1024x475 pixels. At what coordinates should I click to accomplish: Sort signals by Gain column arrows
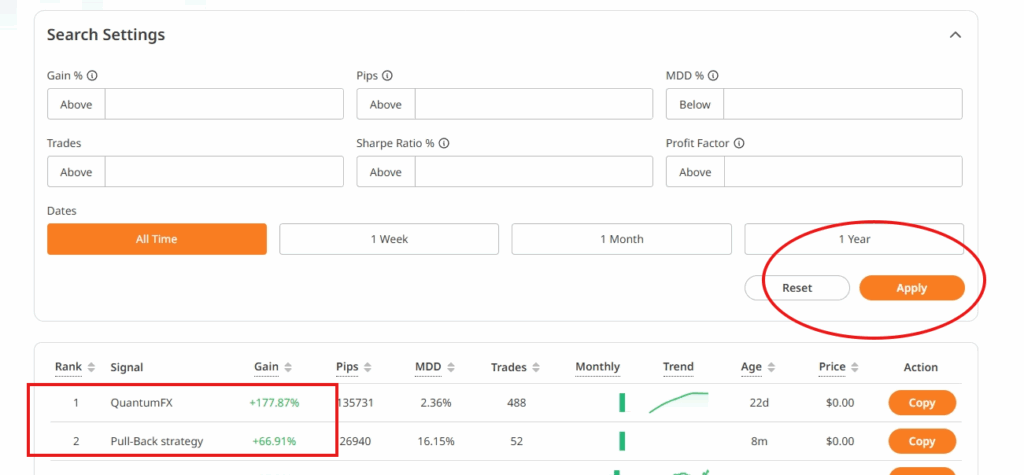tap(287, 367)
